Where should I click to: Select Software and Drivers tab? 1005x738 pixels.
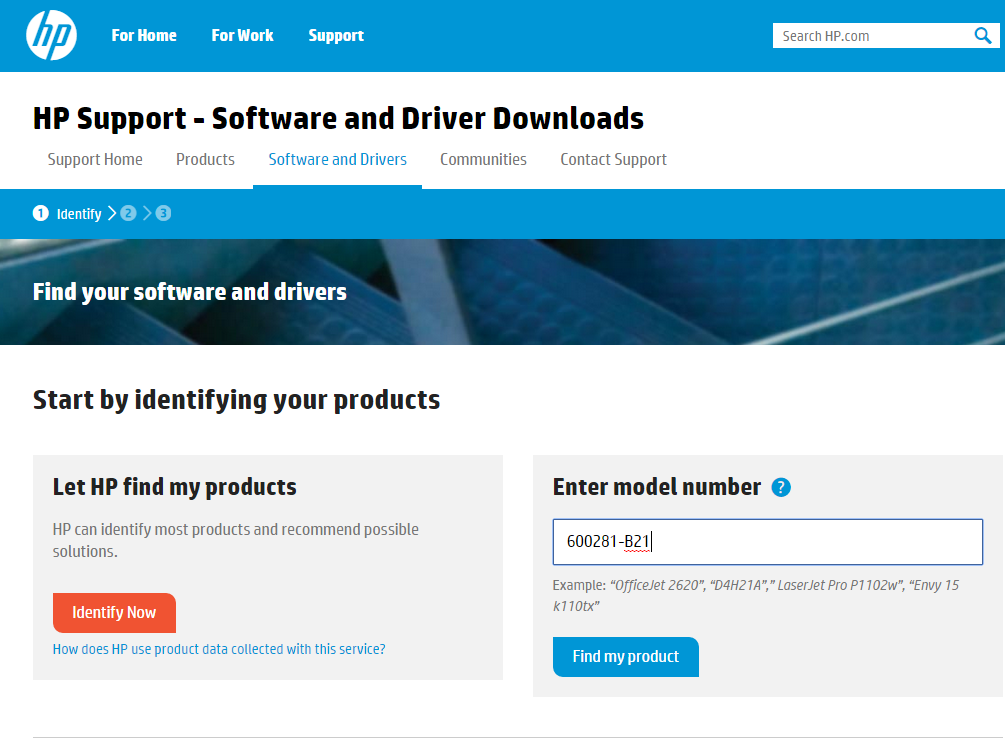pyautogui.click(x=338, y=159)
